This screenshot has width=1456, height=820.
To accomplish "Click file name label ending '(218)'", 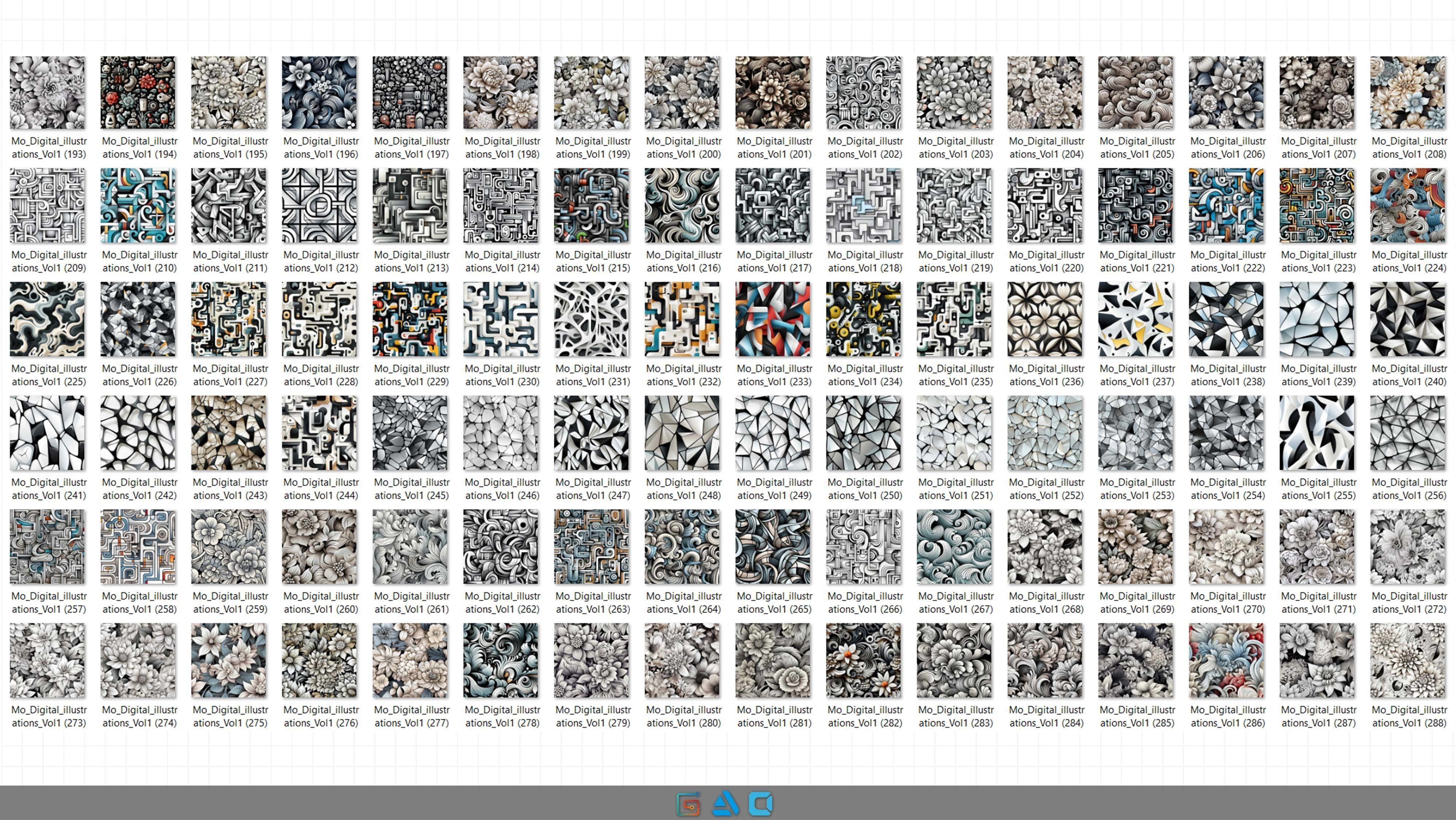I will [866, 261].
